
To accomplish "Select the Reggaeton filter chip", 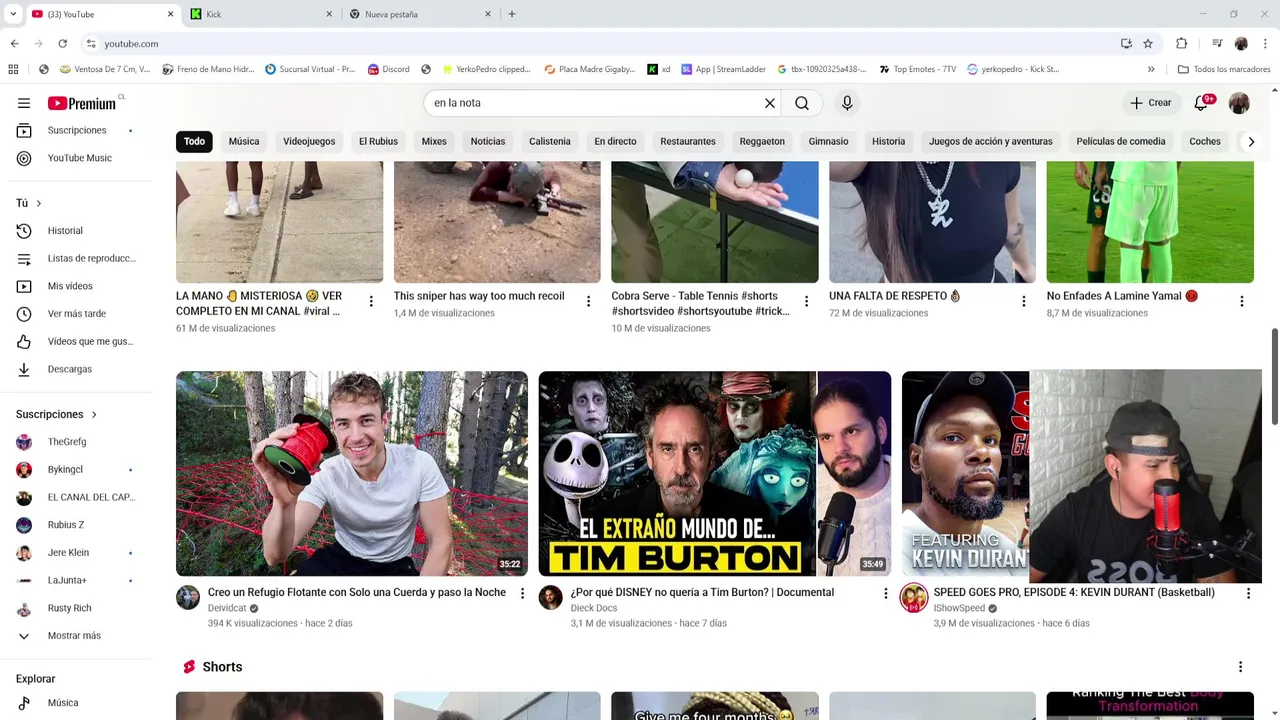I will (x=762, y=141).
